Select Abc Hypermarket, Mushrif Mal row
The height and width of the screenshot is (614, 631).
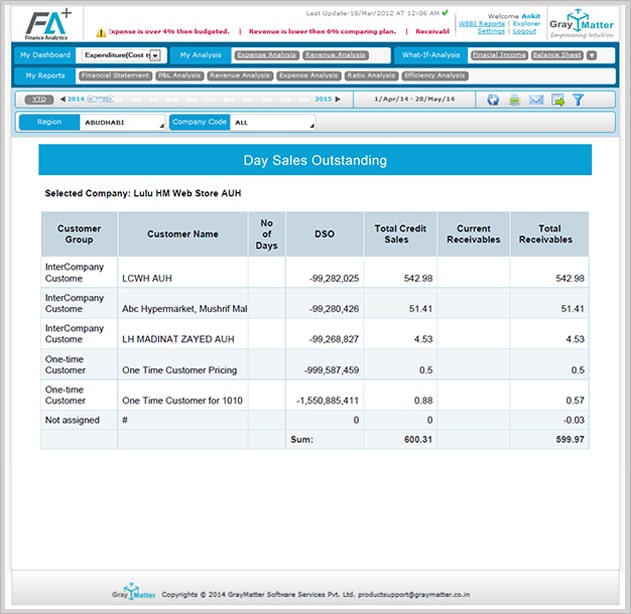tap(315, 303)
